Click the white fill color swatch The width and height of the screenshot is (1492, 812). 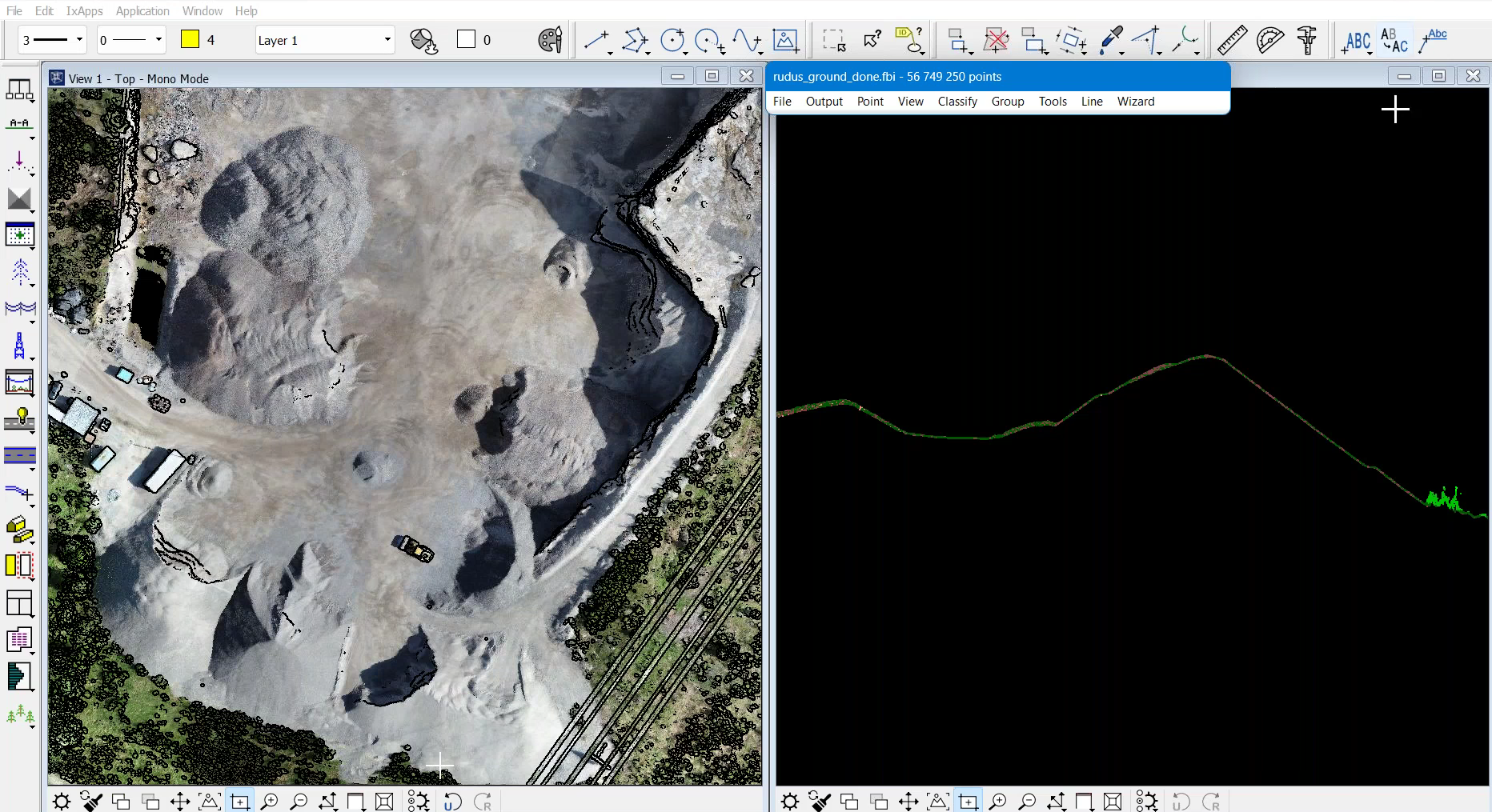pyautogui.click(x=466, y=40)
